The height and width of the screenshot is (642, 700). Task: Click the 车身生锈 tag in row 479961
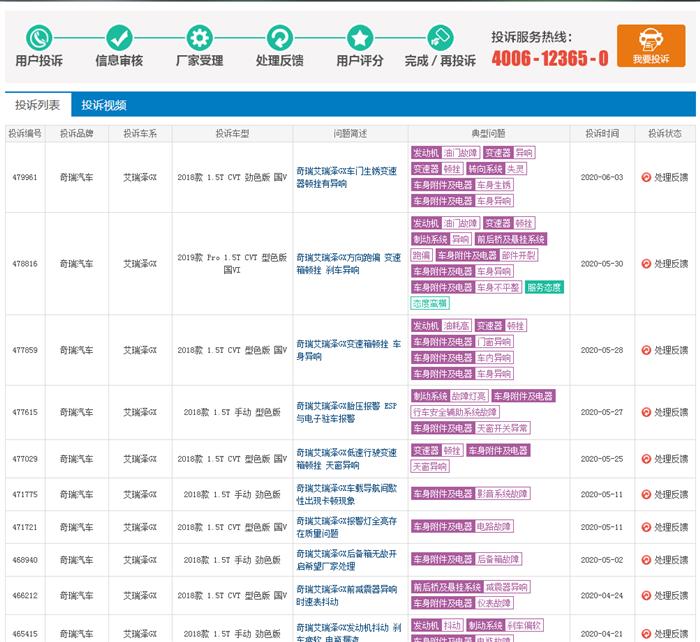tap(493, 185)
